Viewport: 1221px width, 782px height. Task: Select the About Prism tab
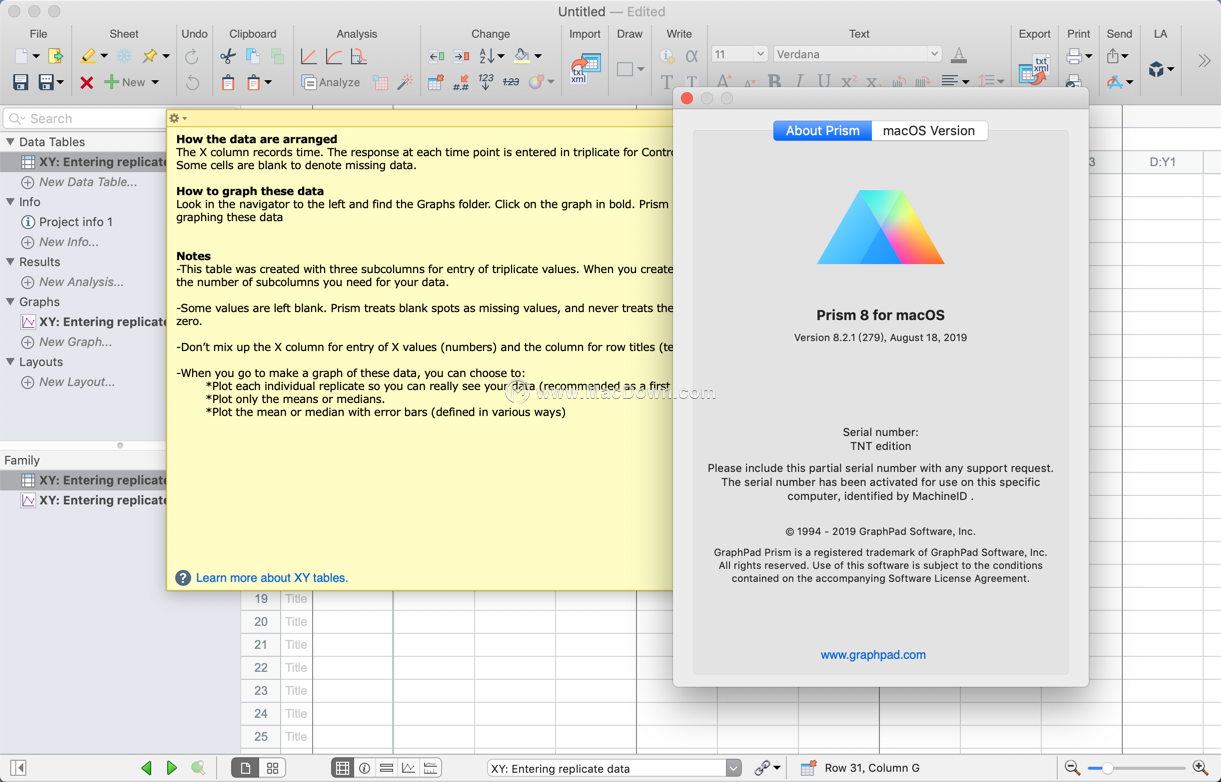tap(822, 131)
